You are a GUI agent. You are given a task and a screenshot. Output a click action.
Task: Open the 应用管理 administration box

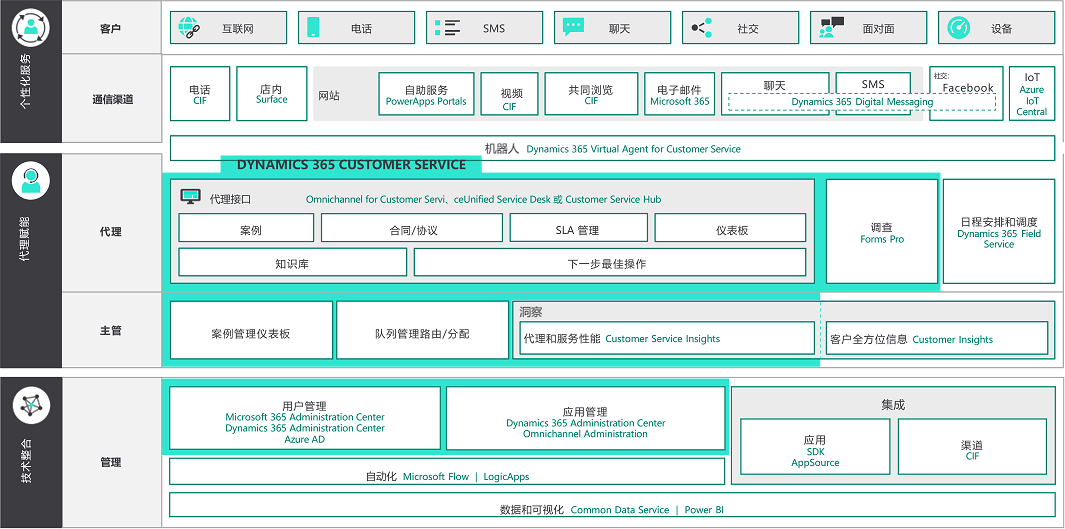[585, 418]
